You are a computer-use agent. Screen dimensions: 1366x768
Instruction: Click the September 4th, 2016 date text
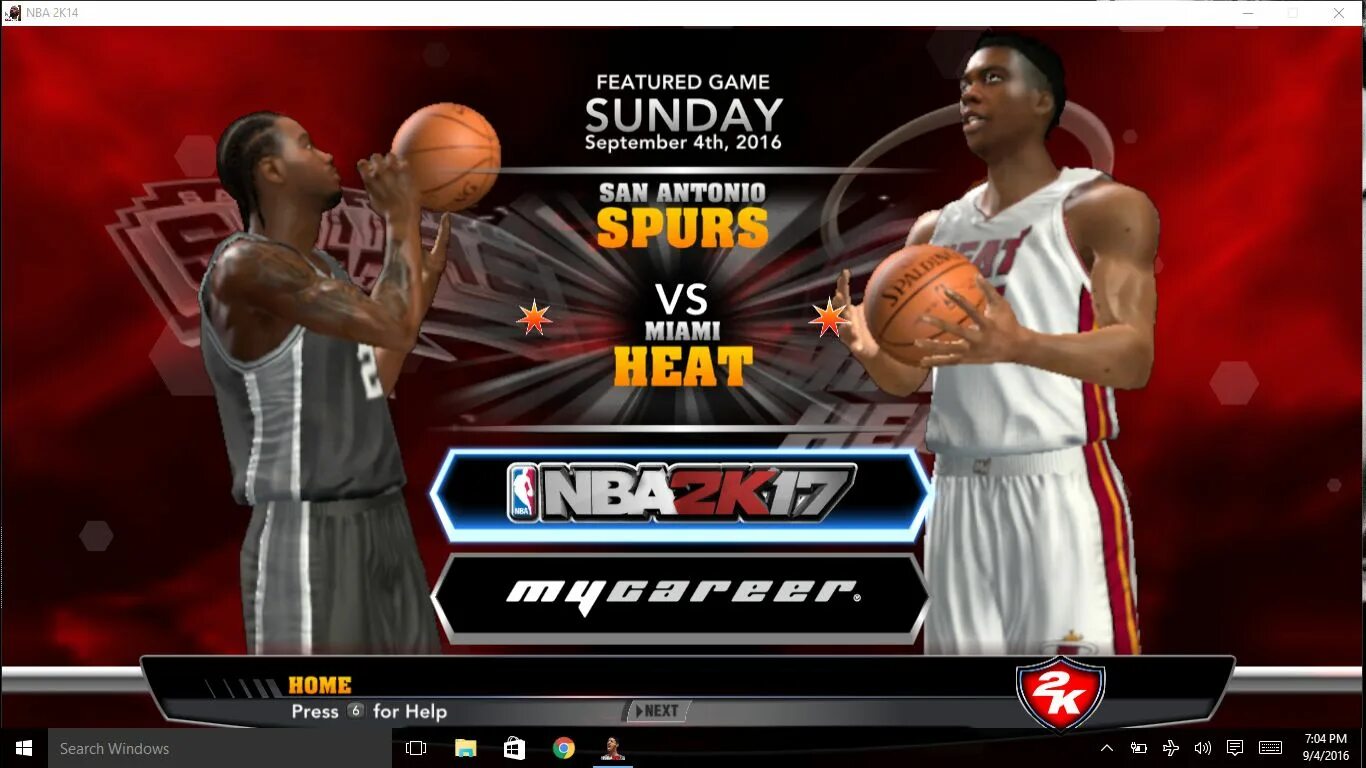tap(683, 142)
